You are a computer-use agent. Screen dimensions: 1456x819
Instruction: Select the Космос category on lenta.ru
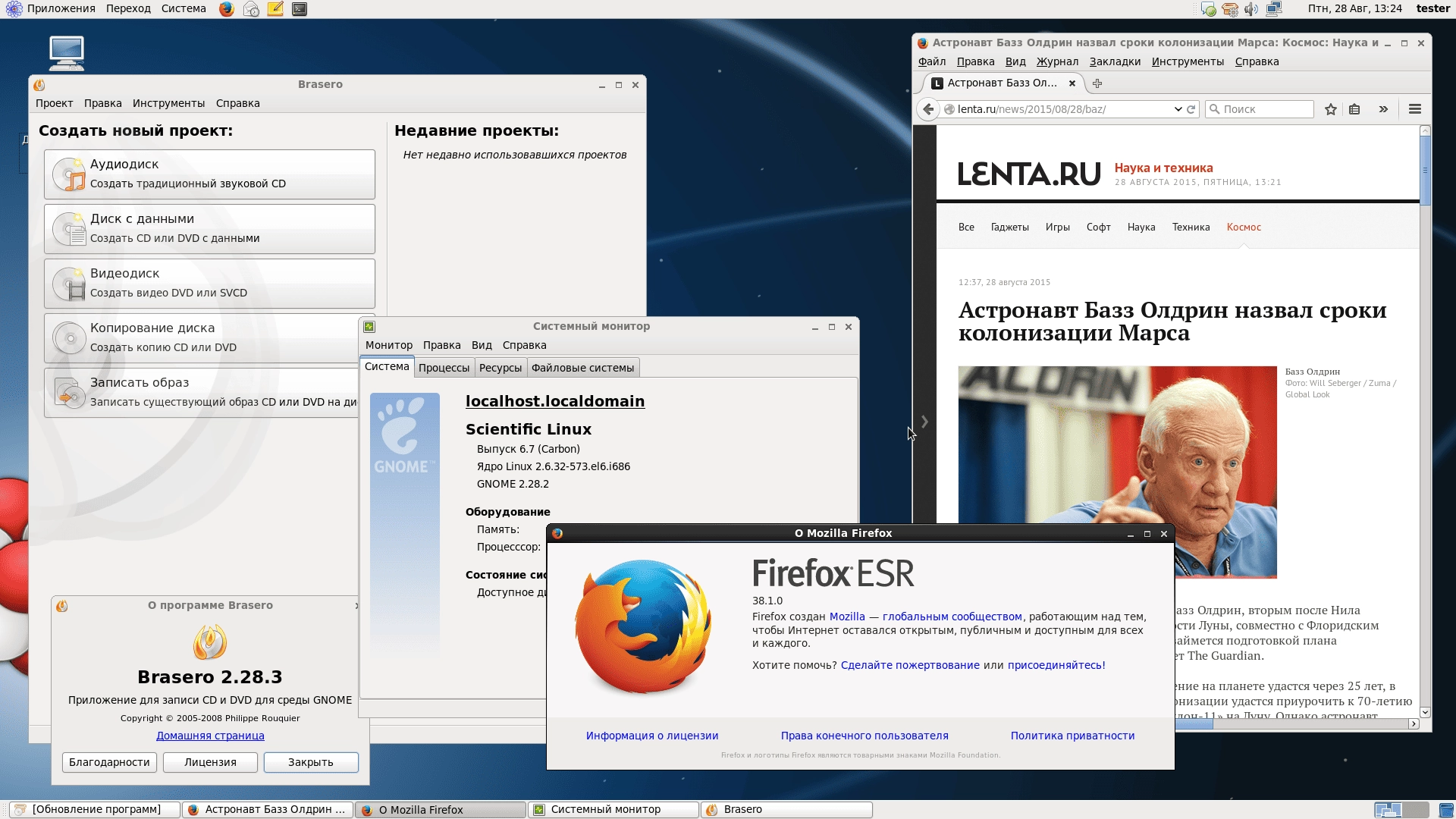pyautogui.click(x=1244, y=227)
